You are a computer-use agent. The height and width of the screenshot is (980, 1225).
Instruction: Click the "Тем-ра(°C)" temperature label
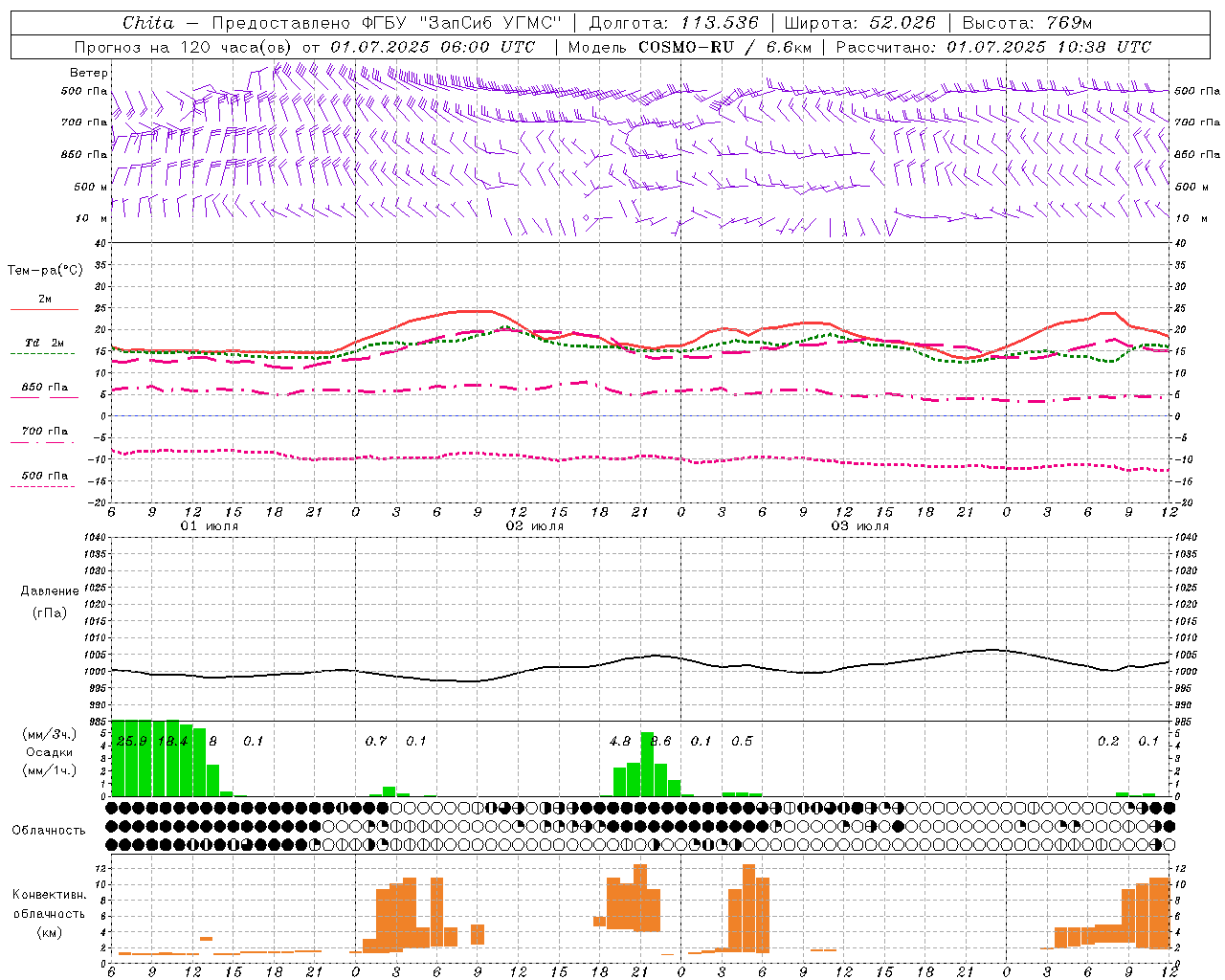click(45, 271)
